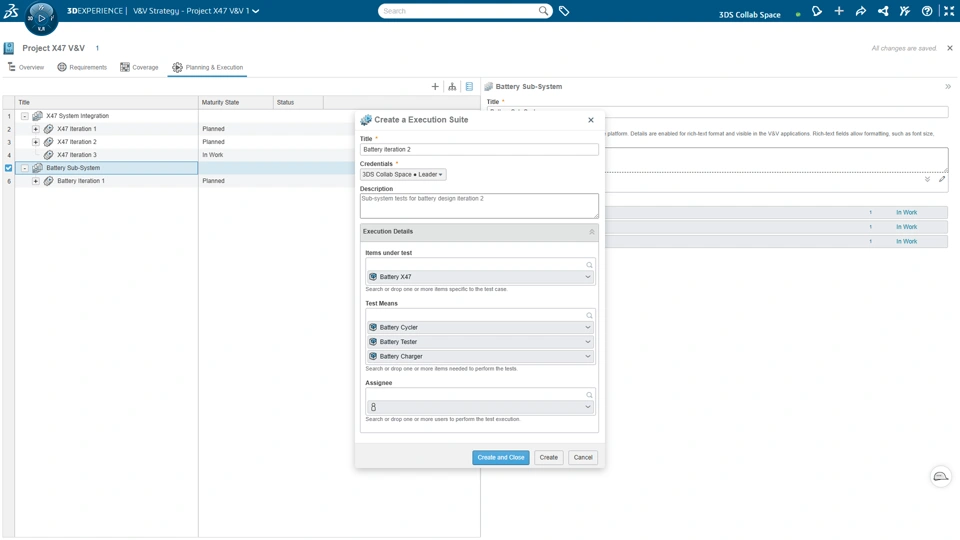Close the Project X47 V&V widget
This screenshot has width=960, height=540.
tap(950, 48)
